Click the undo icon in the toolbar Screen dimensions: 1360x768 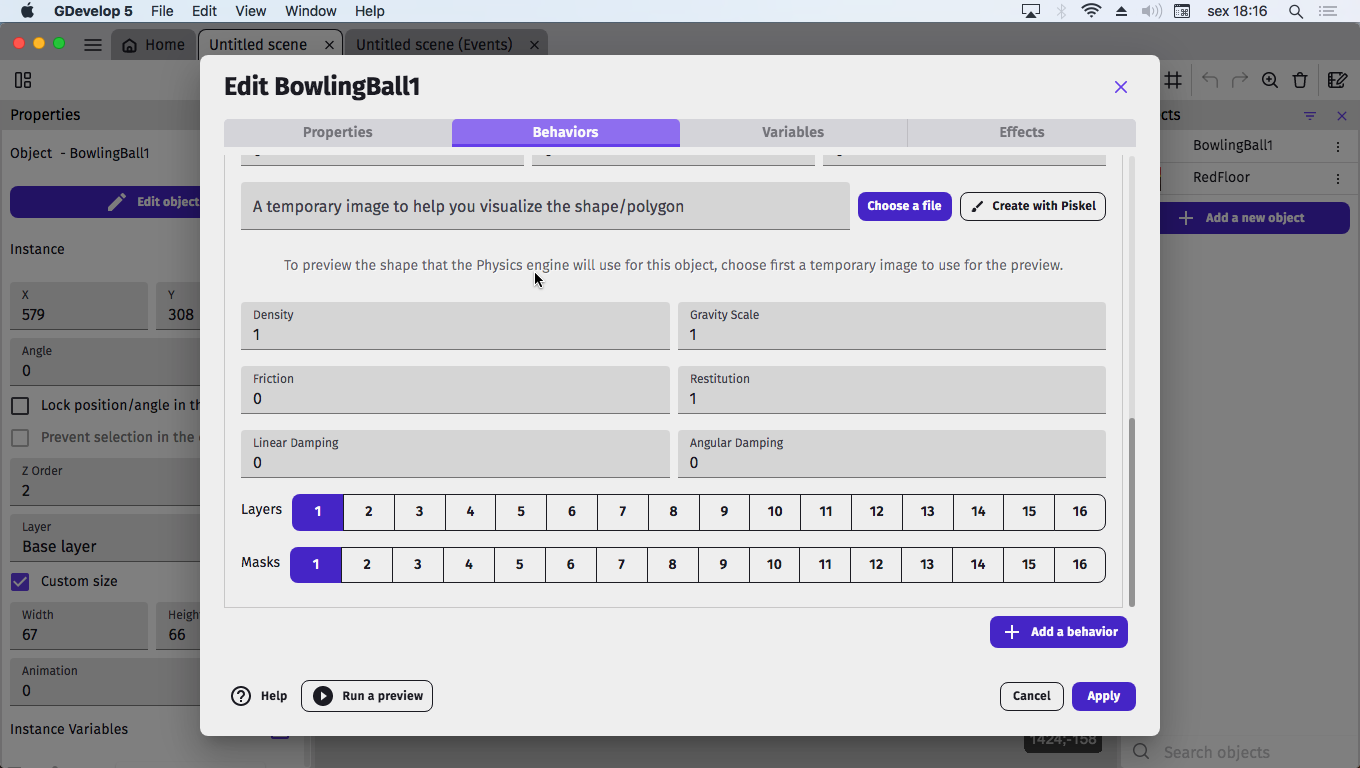coord(1210,80)
